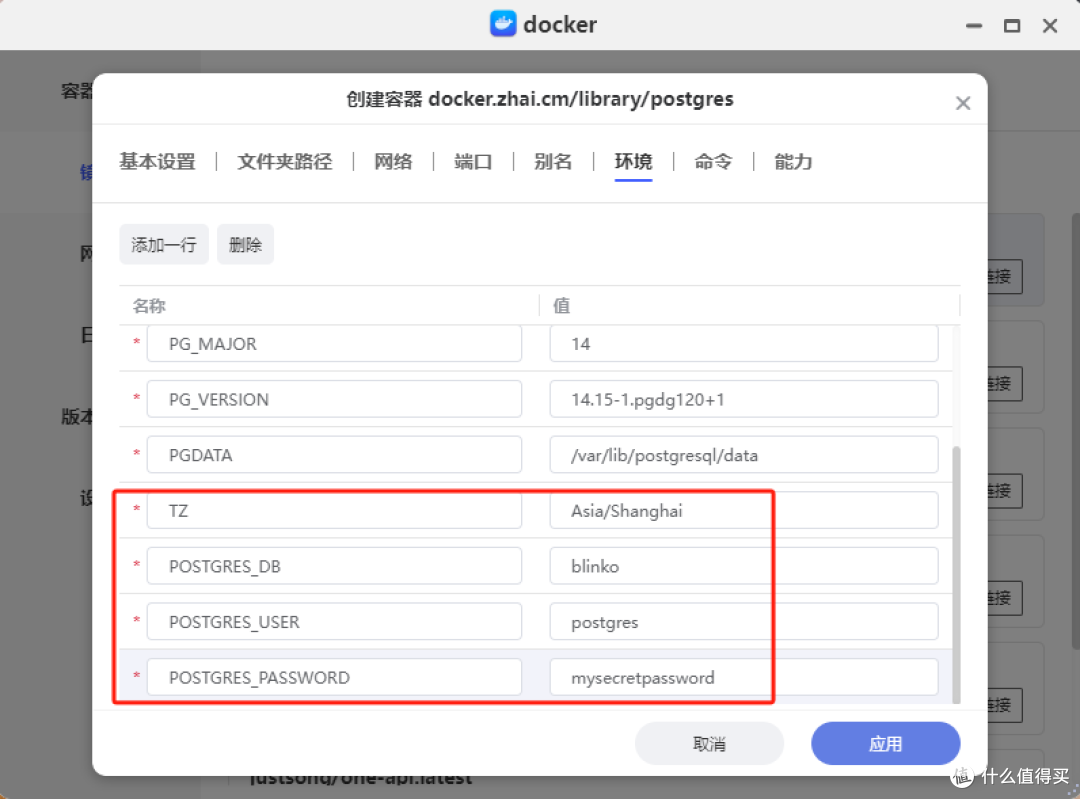Image resolution: width=1080 pixels, height=799 pixels.
Task: Click the environment list vertical scrollbar
Action: coord(956,575)
